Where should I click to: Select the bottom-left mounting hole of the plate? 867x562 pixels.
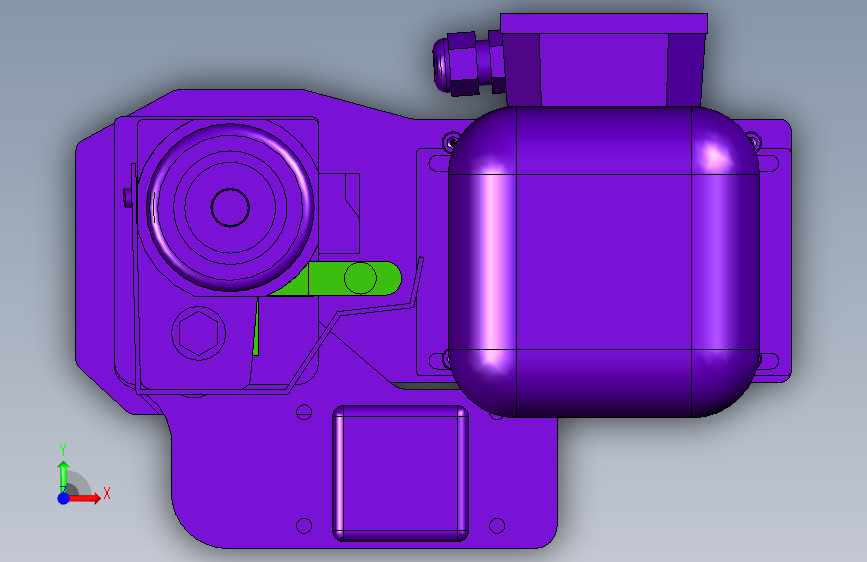click(304, 525)
